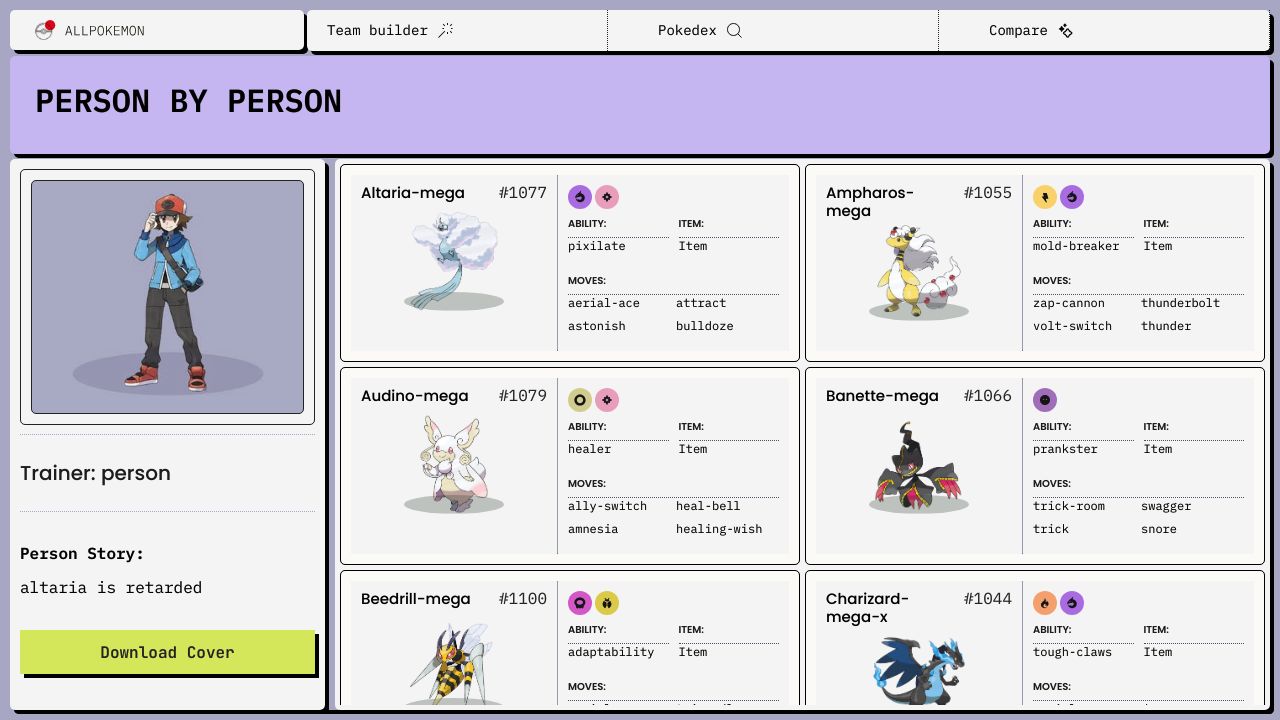Click the dragon type icon on Altaria-mega
The image size is (1280, 720).
point(580,197)
